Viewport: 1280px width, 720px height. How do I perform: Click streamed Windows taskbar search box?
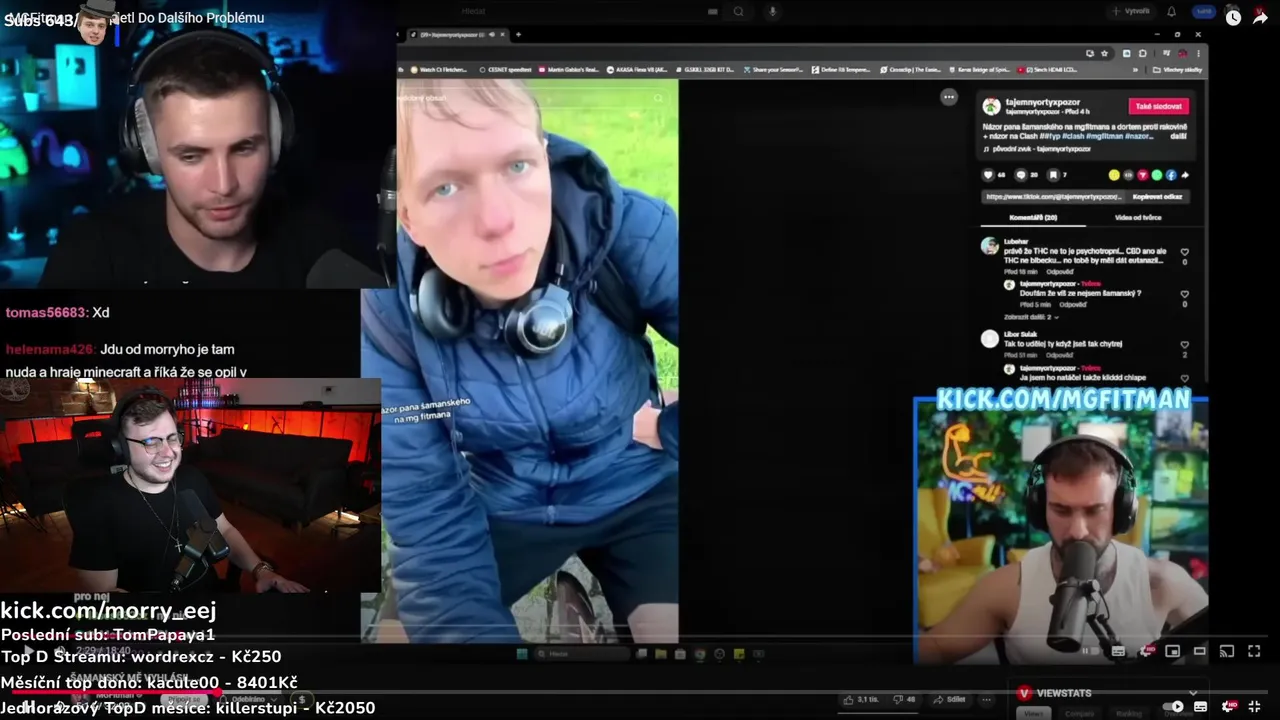[x=581, y=654]
